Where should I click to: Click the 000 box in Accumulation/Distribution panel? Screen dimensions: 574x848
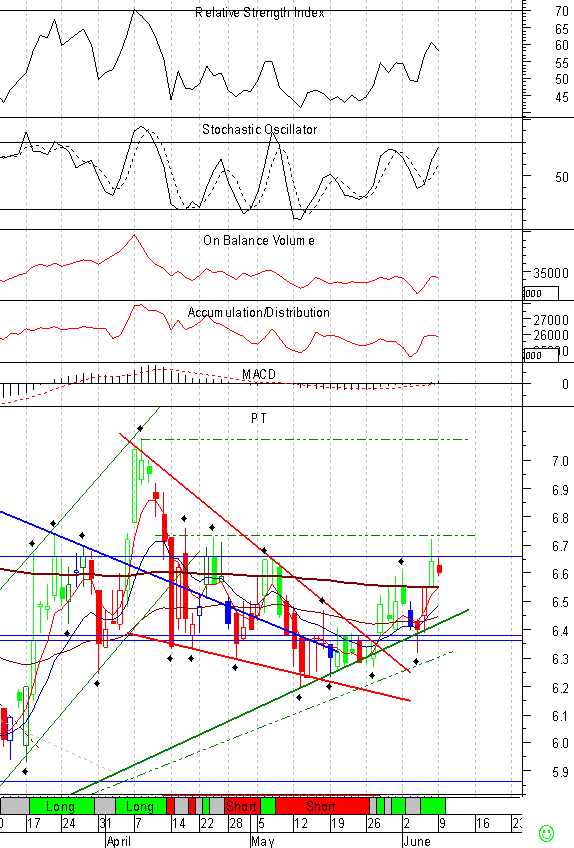pos(541,355)
